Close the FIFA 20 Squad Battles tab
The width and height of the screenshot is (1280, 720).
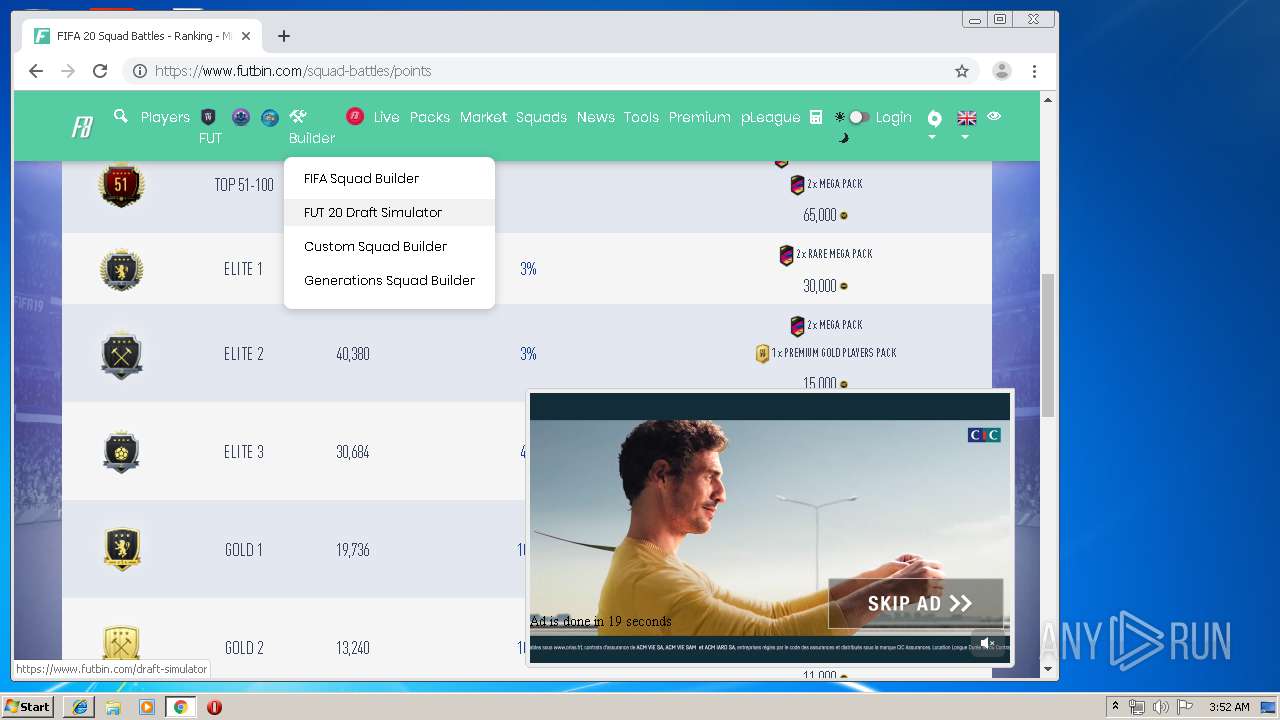(x=247, y=36)
